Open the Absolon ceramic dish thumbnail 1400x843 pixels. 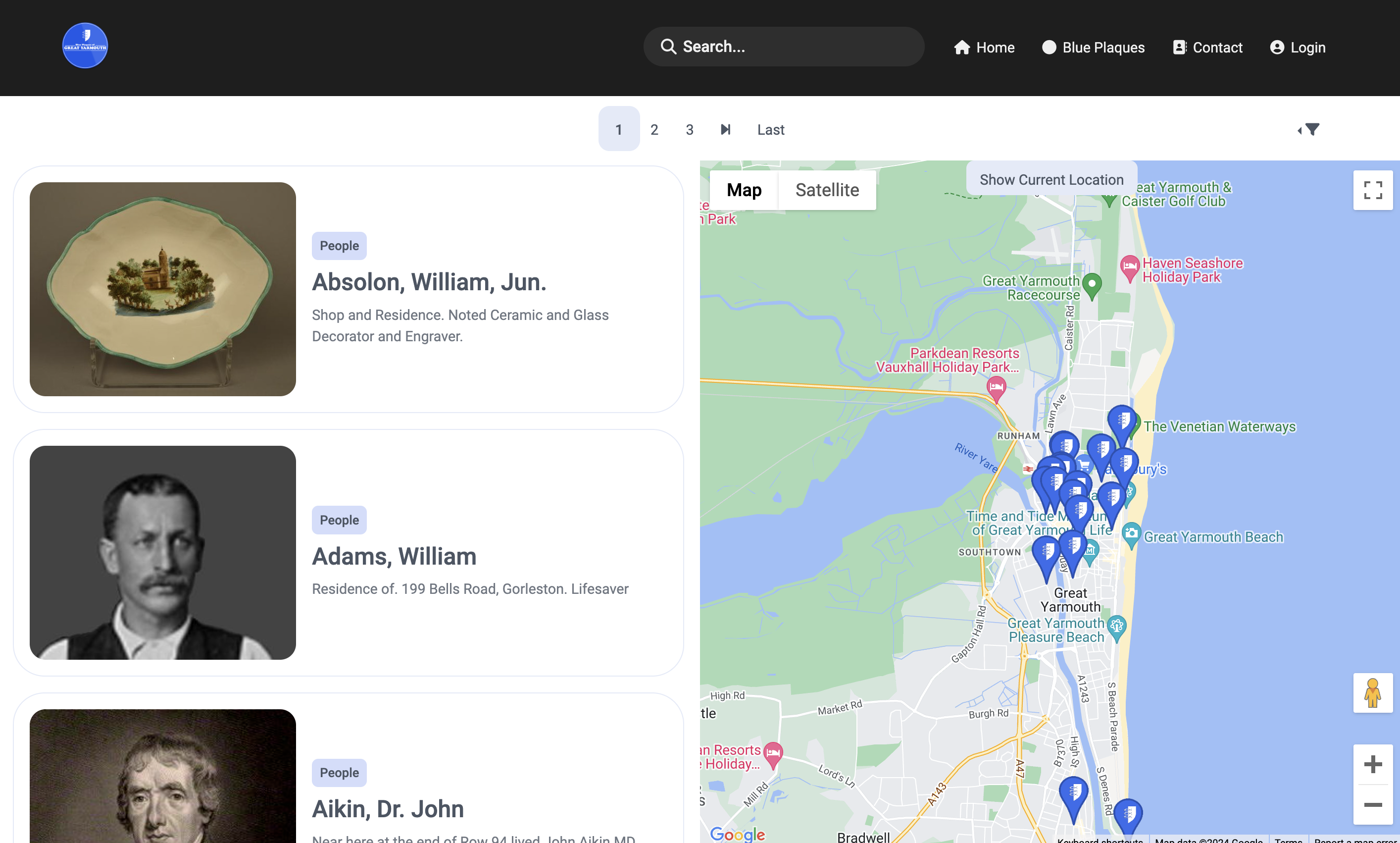pos(162,289)
